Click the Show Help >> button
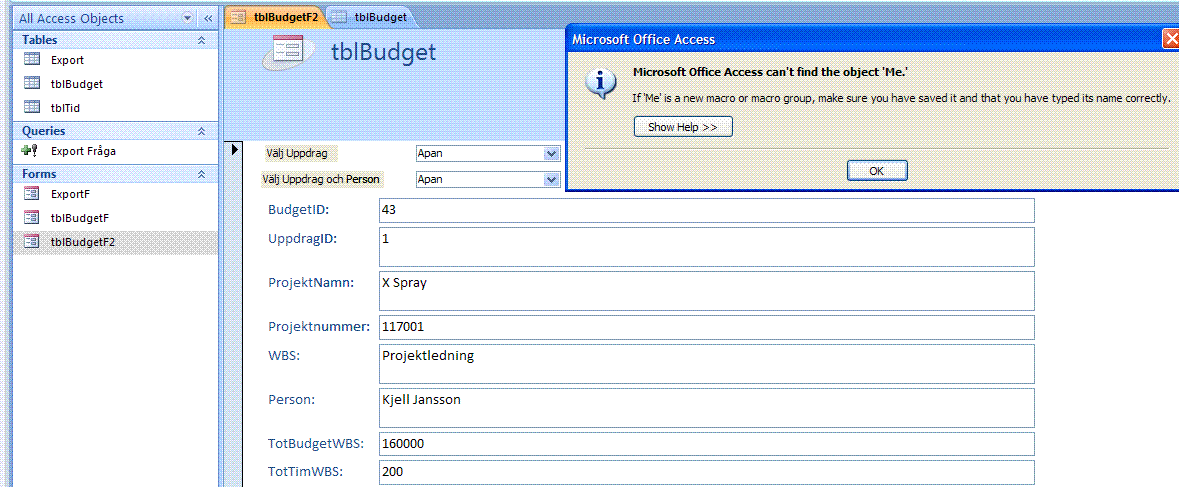This screenshot has height=487, width=1179. tap(683, 127)
